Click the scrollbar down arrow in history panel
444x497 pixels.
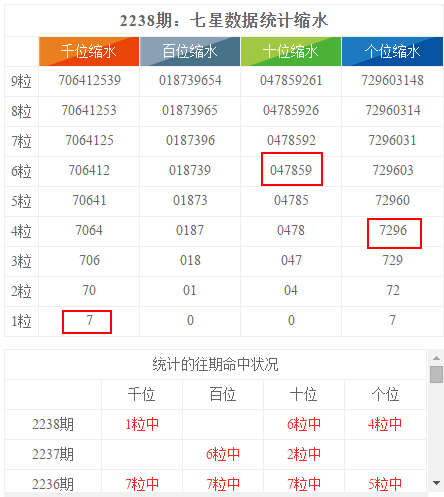coord(436,482)
